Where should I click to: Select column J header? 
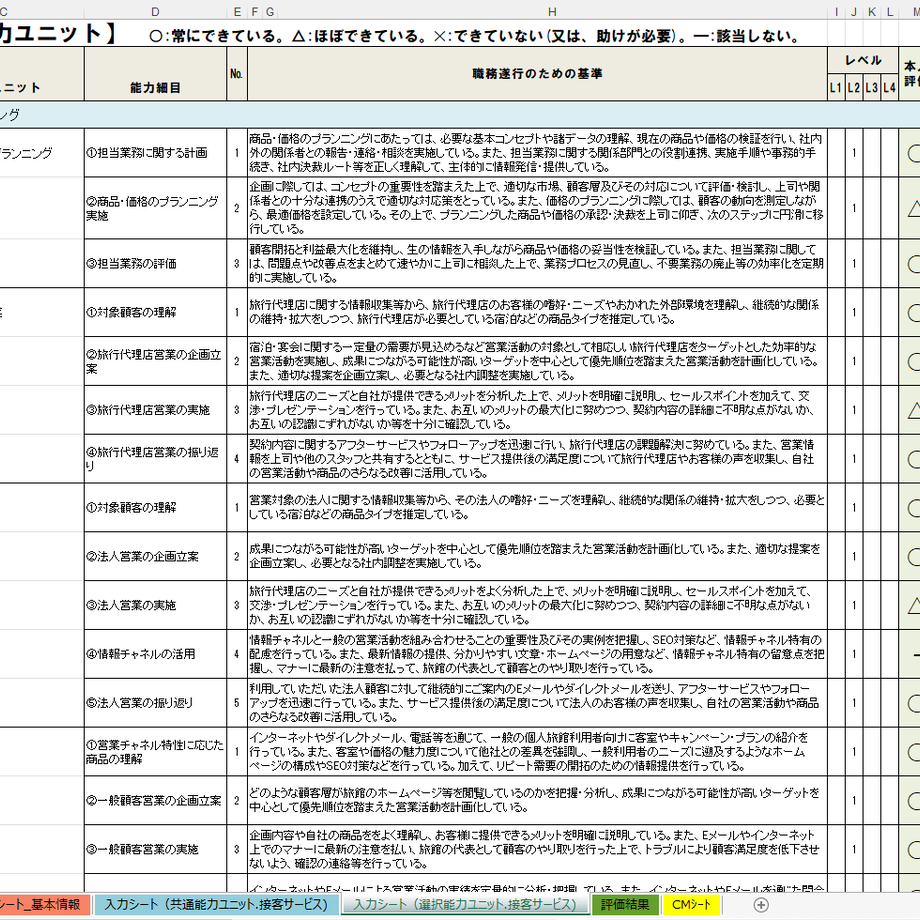(x=854, y=12)
